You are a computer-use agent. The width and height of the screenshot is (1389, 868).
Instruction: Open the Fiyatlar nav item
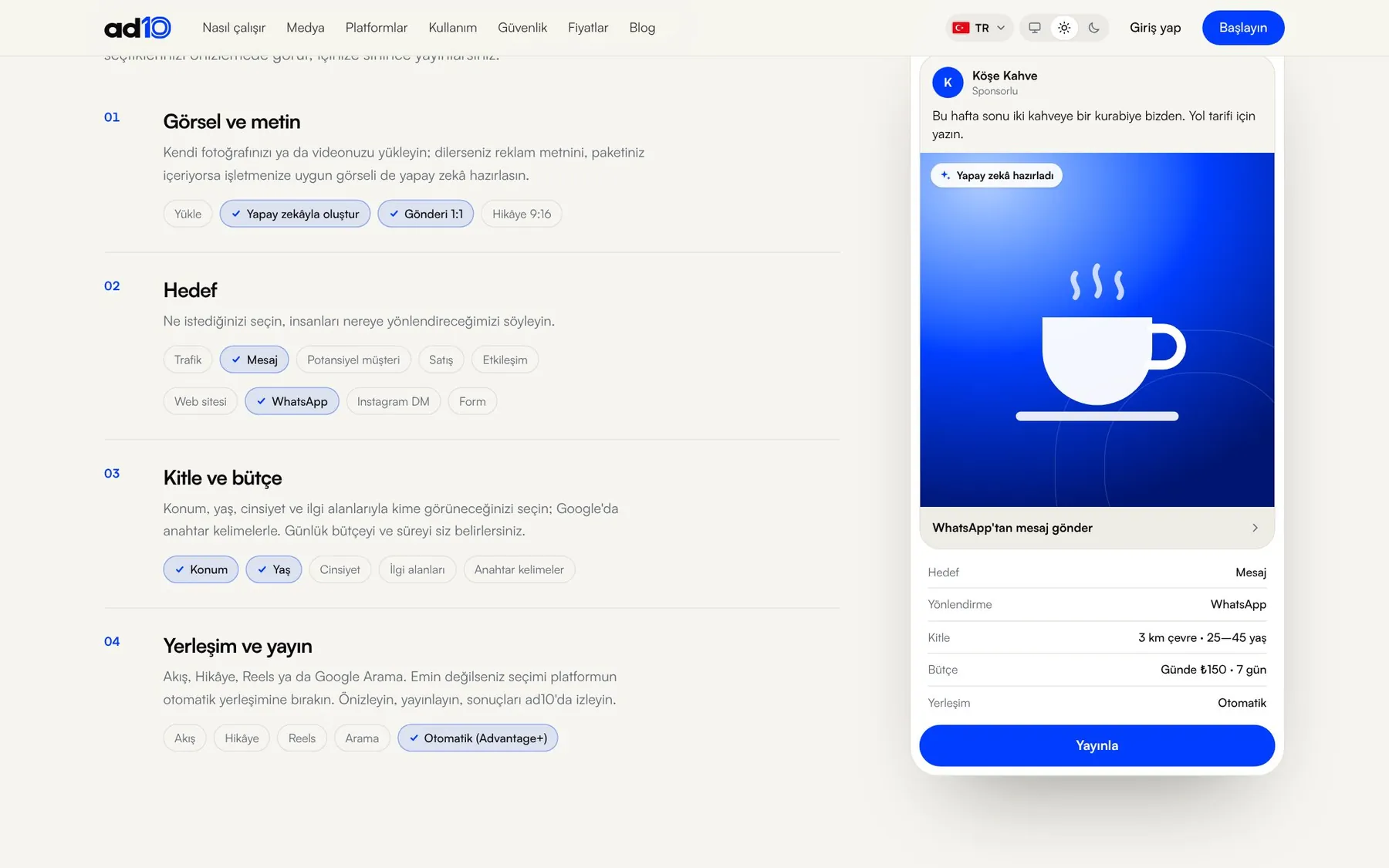tap(588, 28)
